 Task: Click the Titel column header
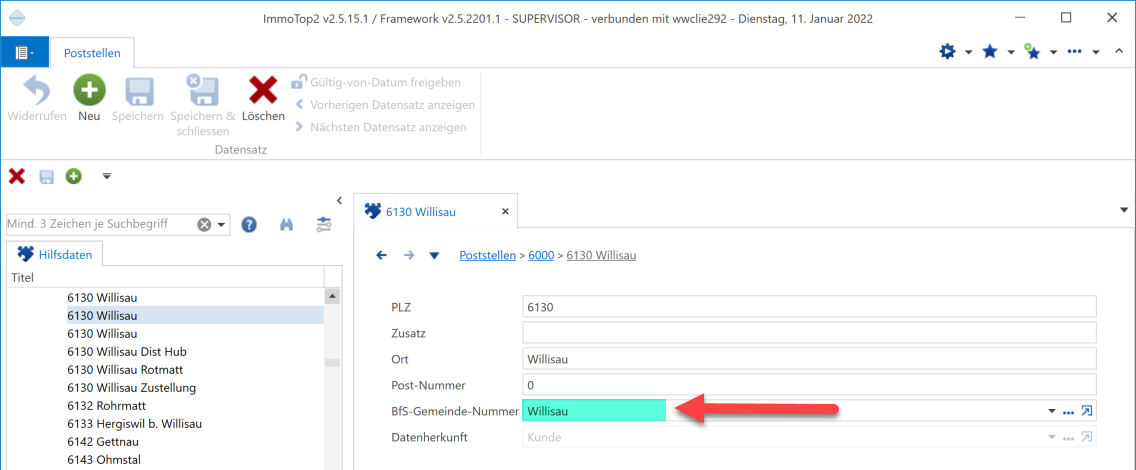click(x=165, y=277)
